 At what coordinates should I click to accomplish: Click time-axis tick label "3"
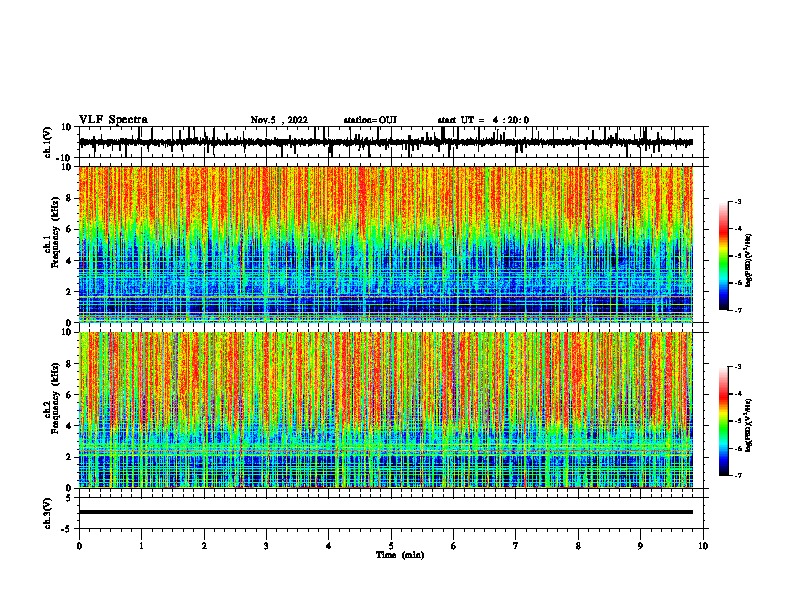(x=266, y=546)
